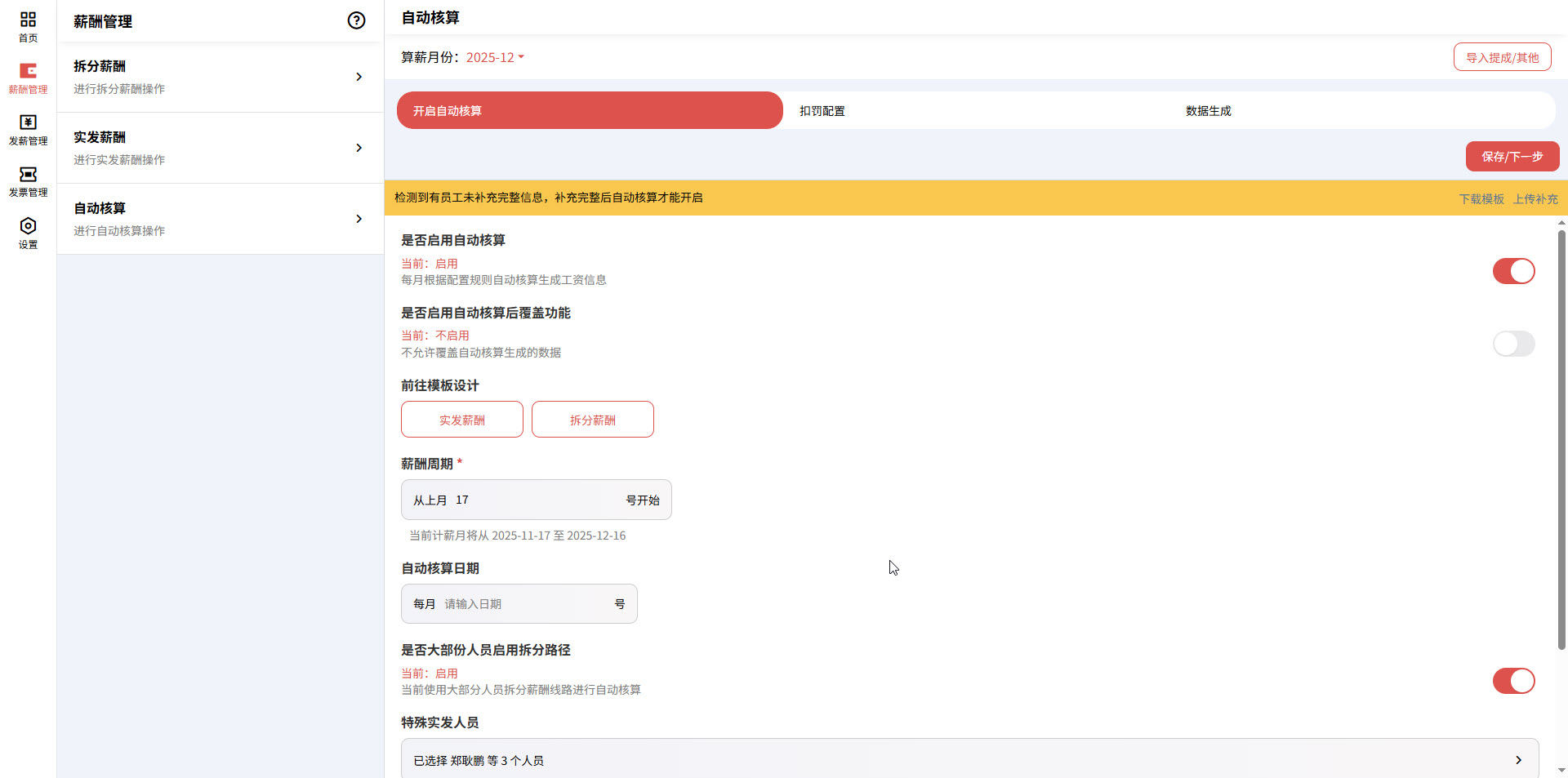Click the 下载模板 link in warning bar
Image resolution: width=1568 pixels, height=778 pixels.
pos(1481,198)
